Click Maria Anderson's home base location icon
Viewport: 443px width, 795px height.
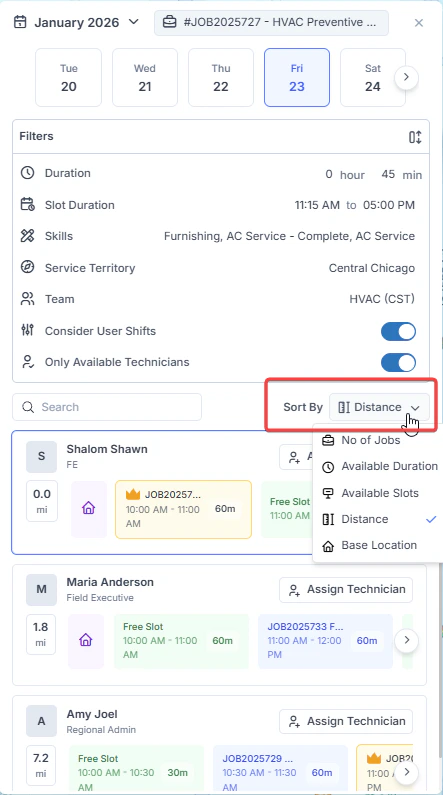86,641
